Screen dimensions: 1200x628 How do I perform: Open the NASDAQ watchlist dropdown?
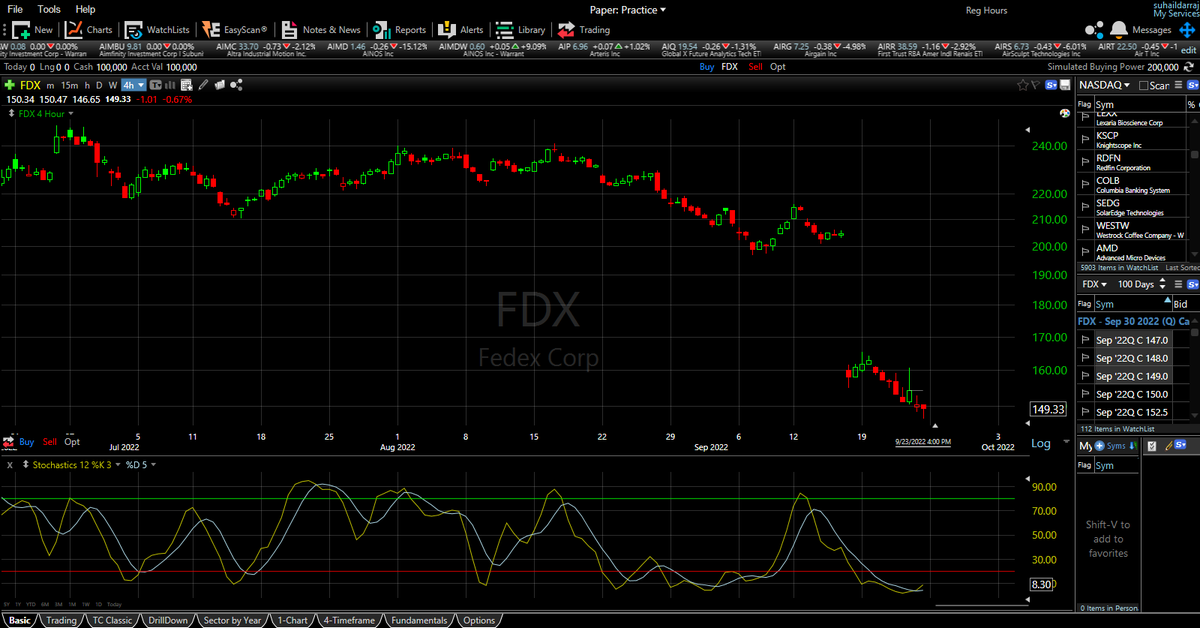1103,85
